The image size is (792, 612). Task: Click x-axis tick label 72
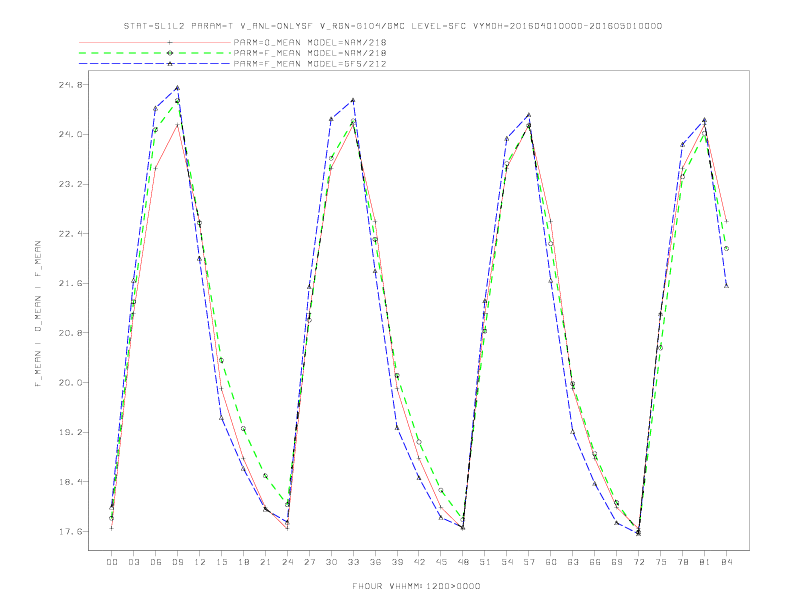[x=639, y=562]
